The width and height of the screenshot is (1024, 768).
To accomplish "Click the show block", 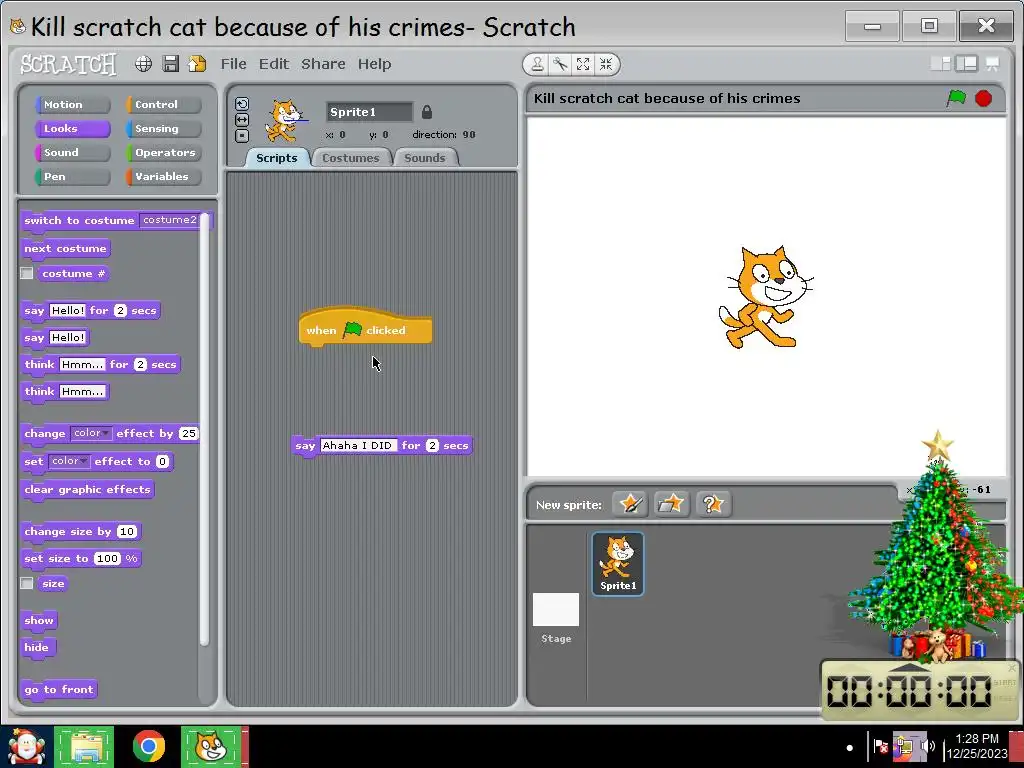I will (x=39, y=620).
